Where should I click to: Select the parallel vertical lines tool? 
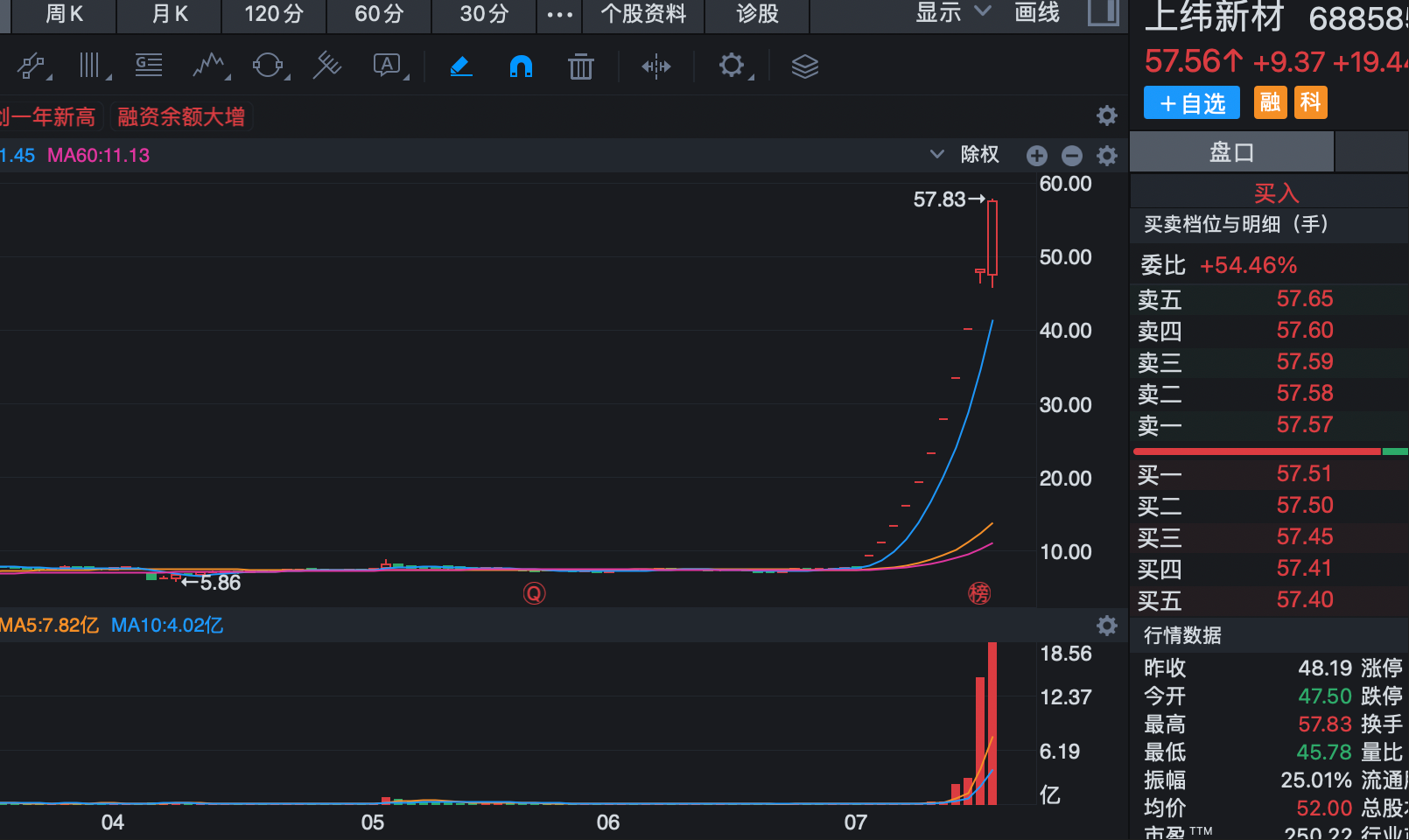[91, 66]
